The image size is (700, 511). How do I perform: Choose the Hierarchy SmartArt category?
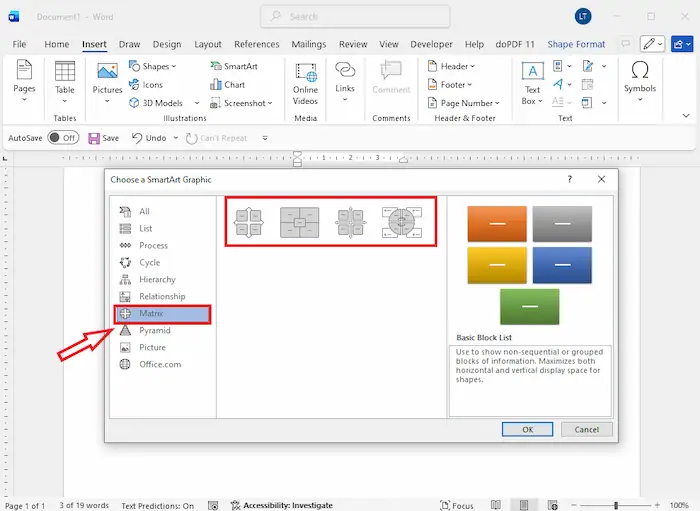coord(157,279)
